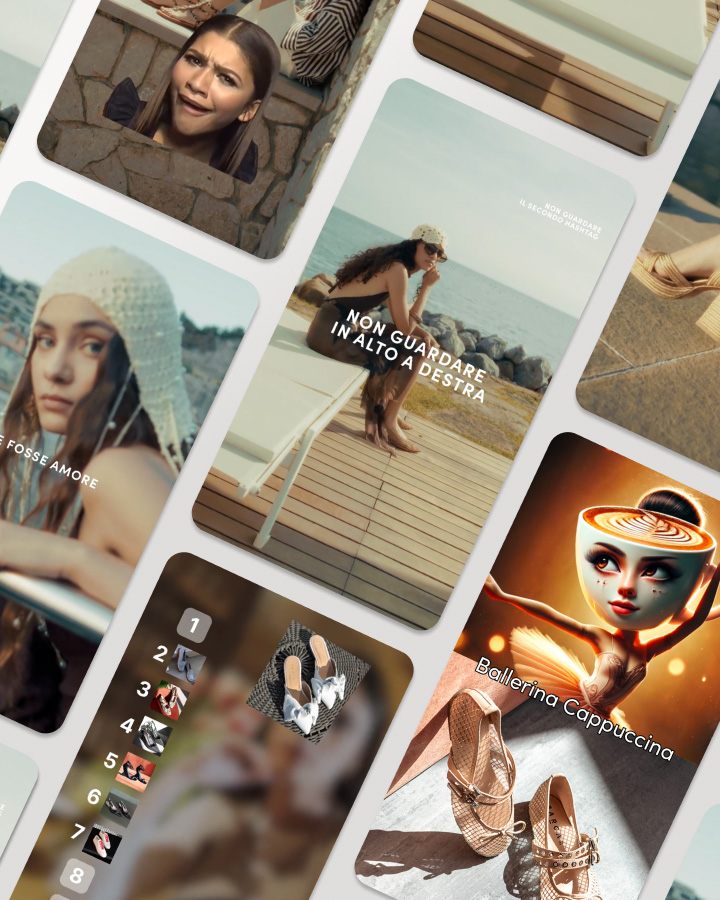Screen dimensions: 720x900
Task: Click the "Ballerina Cappuccina" title text
Action: [x=574, y=708]
